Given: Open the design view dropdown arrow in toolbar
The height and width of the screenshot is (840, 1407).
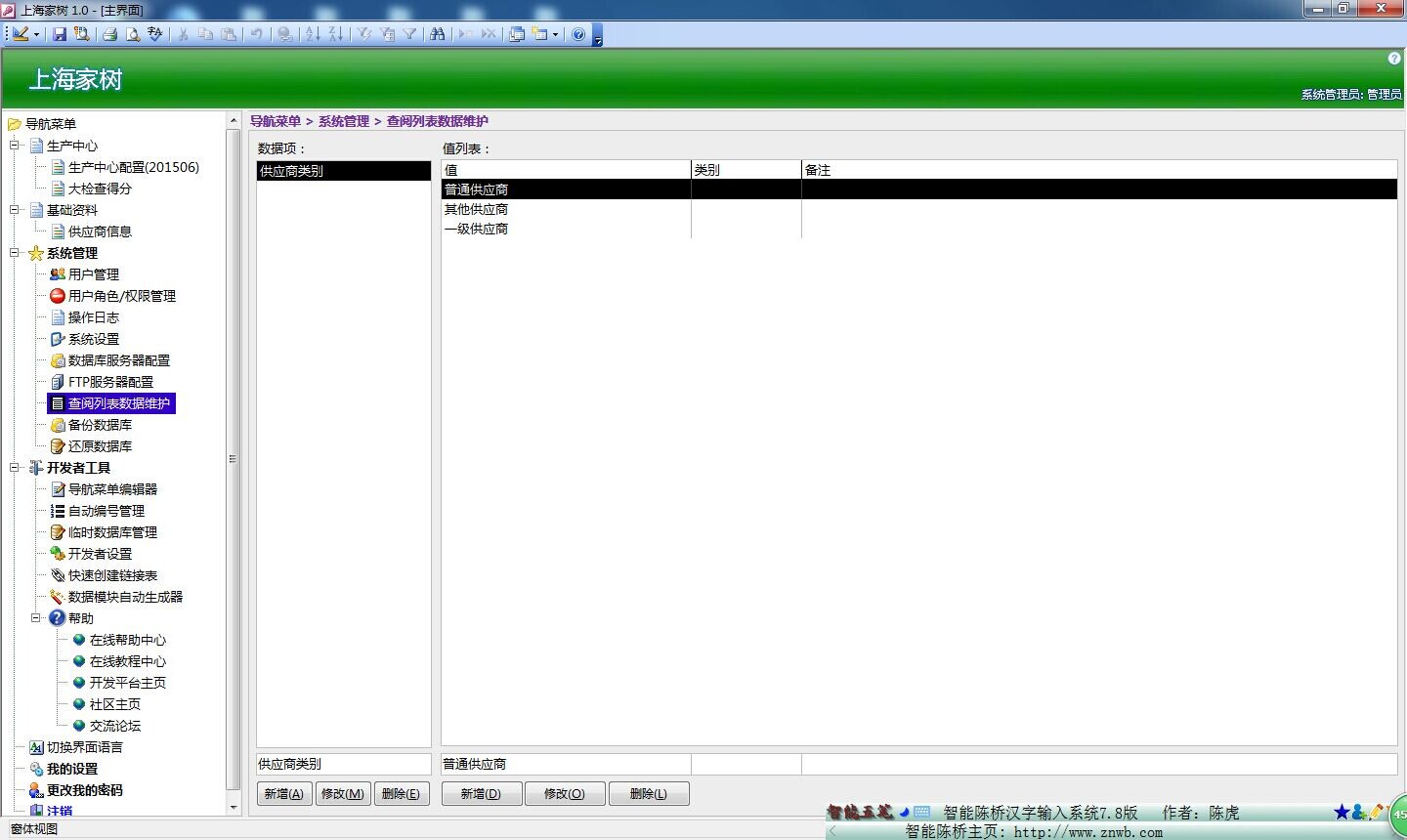Looking at the screenshot, I should [36, 34].
